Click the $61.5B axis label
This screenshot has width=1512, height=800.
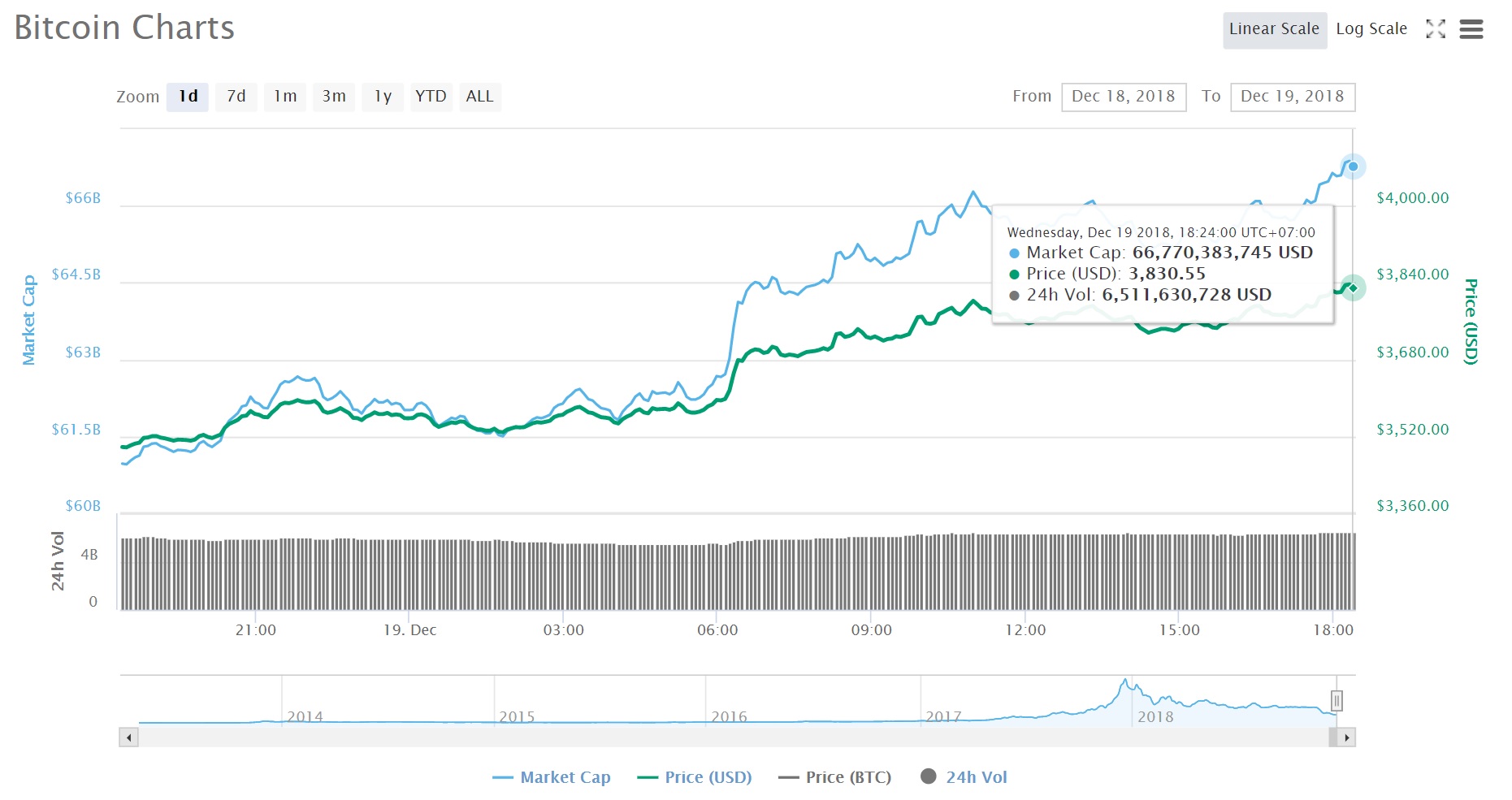point(76,430)
